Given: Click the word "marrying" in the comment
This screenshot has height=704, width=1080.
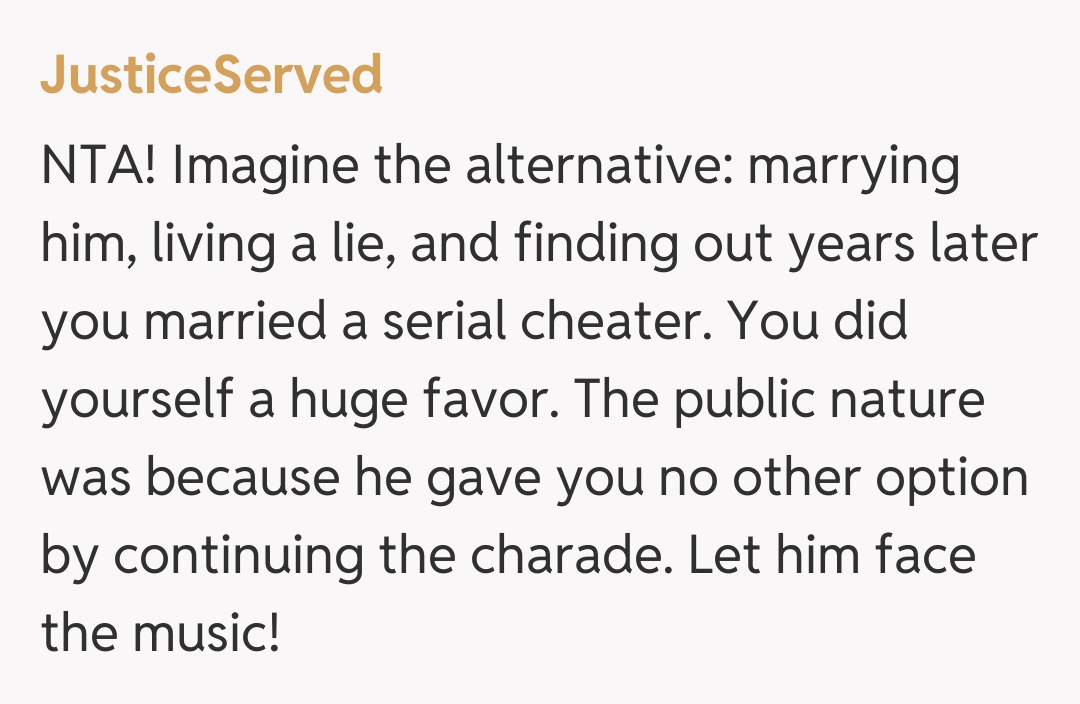Looking at the screenshot, I should [853, 167].
